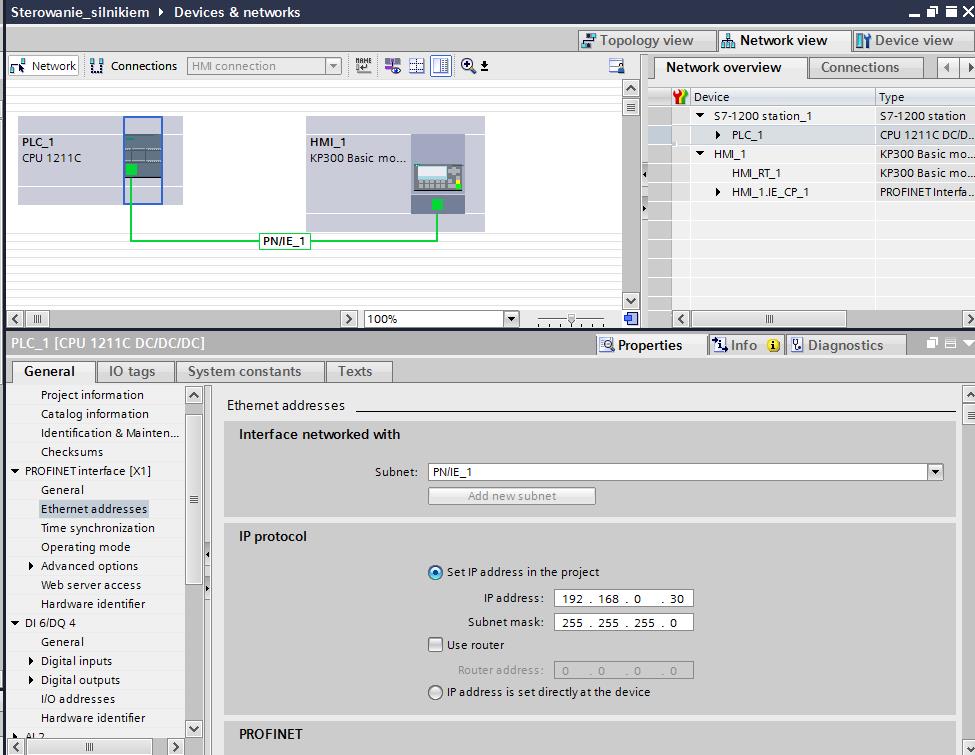975x755 pixels.
Task: Open the 100% zoom level dropdown
Action: (511, 319)
